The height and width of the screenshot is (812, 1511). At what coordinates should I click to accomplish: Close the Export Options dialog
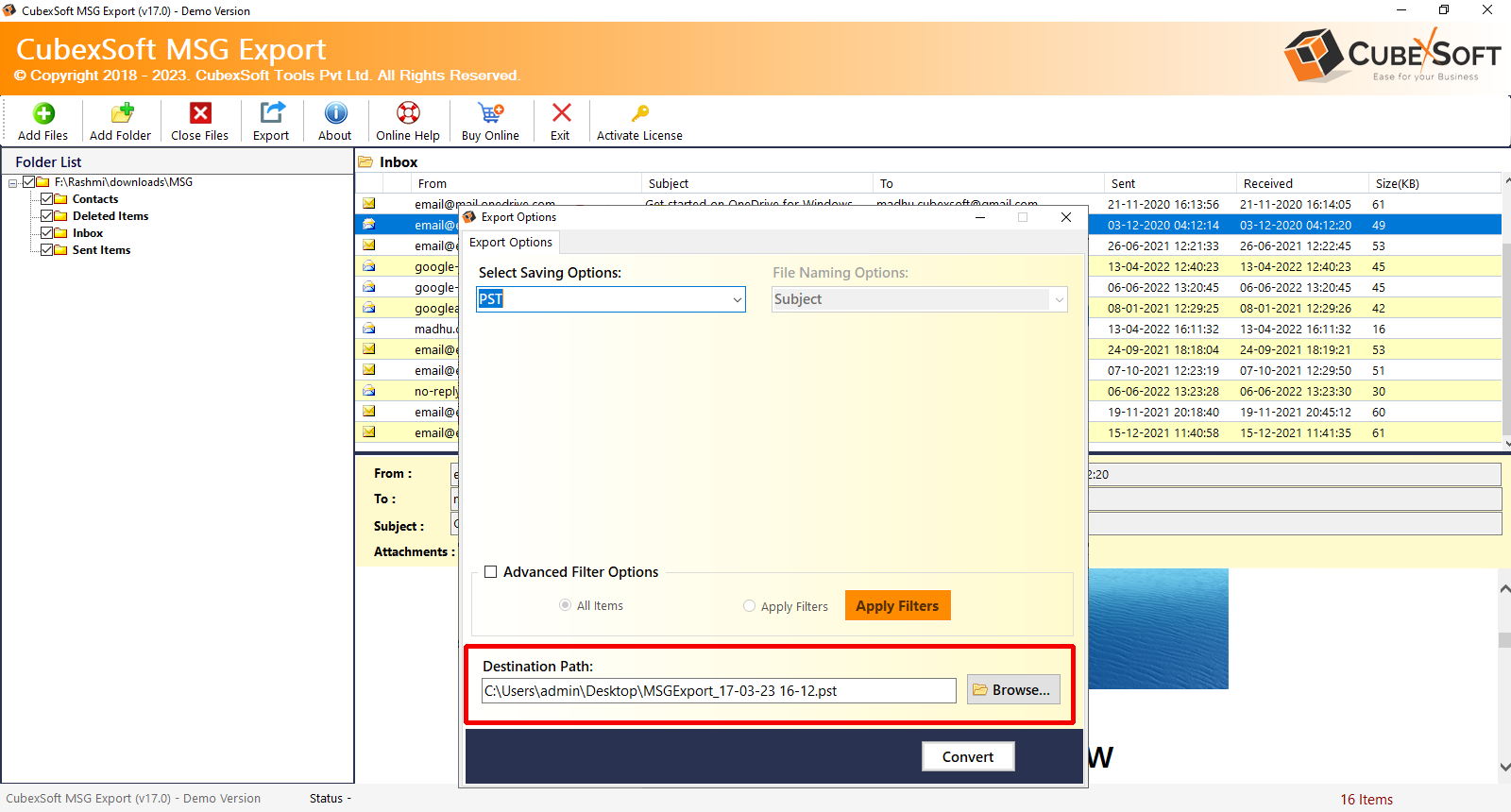tap(1066, 217)
